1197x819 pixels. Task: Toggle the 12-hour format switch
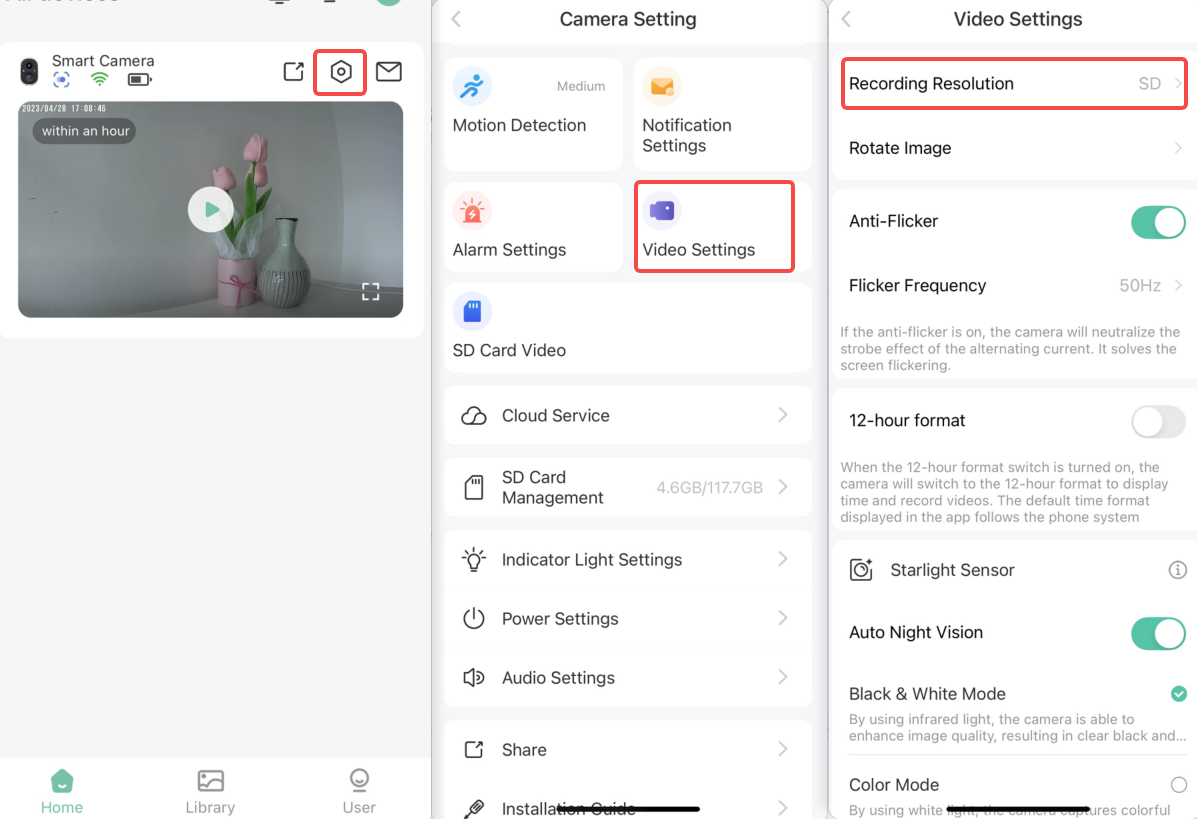(x=1158, y=421)
